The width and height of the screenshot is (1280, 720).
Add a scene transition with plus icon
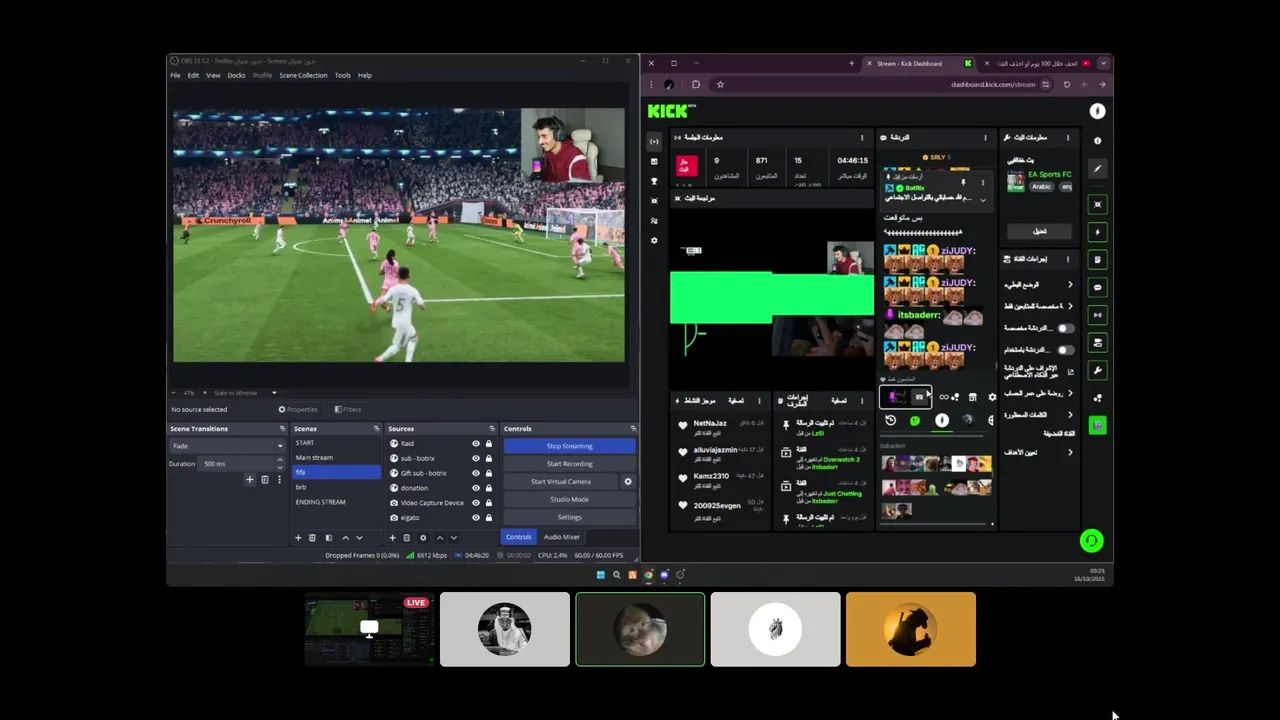(x=250, y=480)
